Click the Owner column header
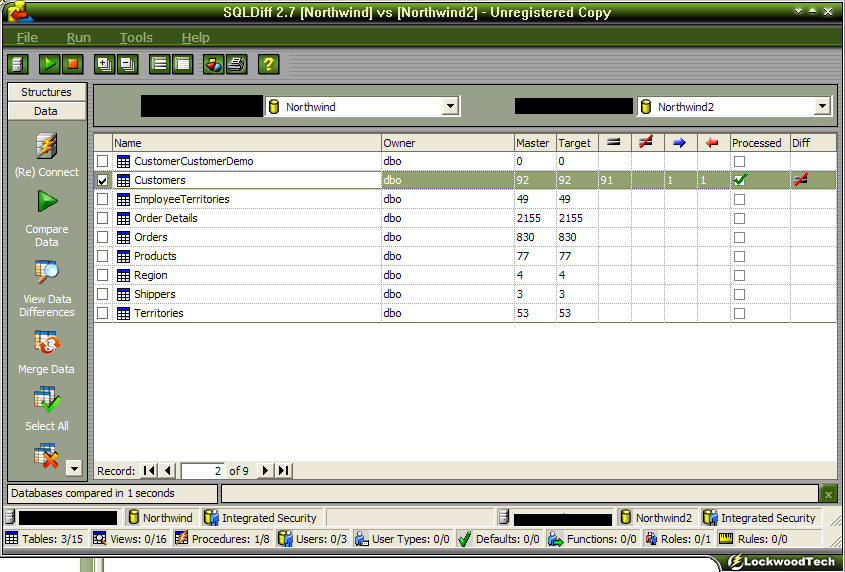Image resolution: width=845 pixels, height=572 pixels. tap(448, 143)
